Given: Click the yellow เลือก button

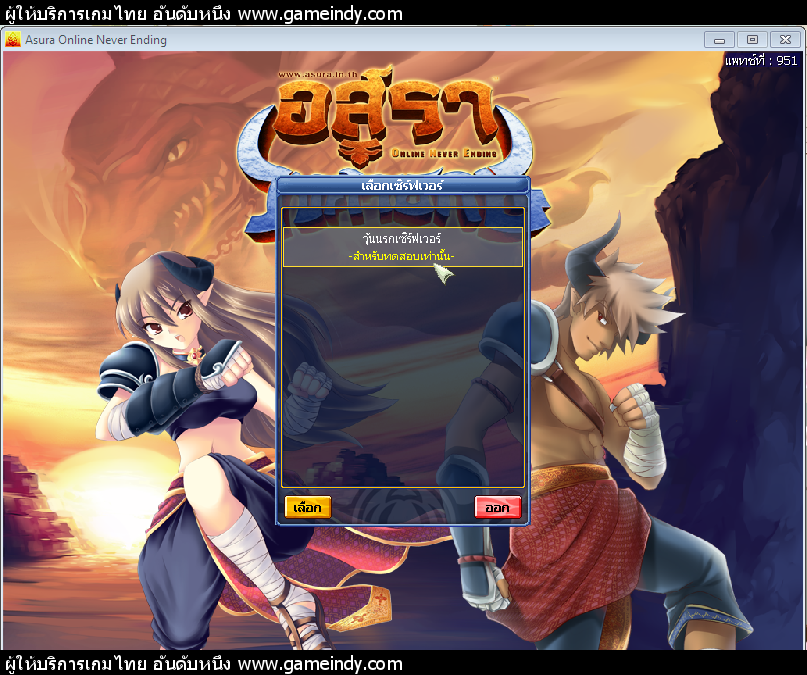Looking at the screenshot, I should coord(308,507).
